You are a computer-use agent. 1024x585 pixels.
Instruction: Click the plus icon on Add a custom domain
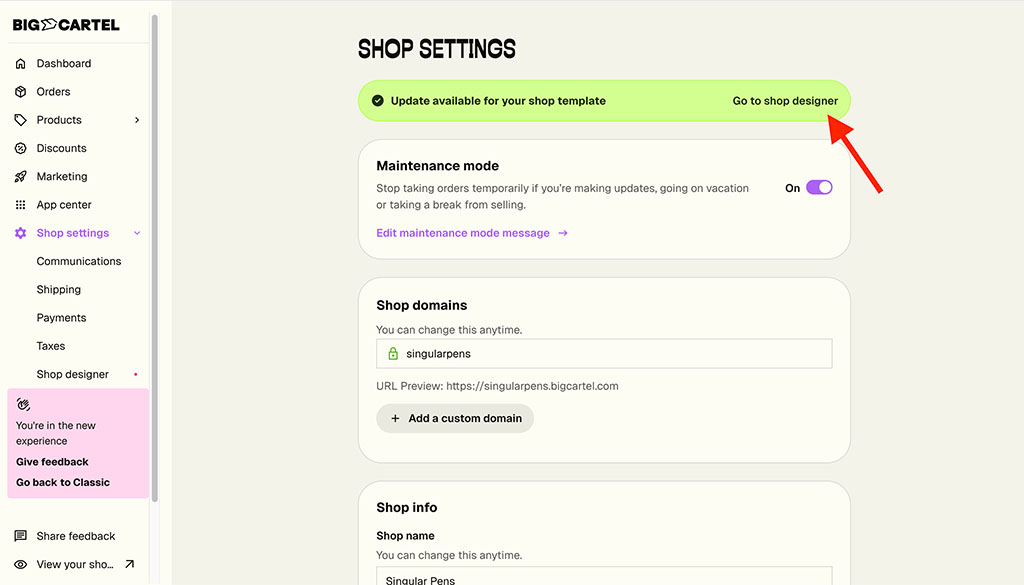[395, 419]
